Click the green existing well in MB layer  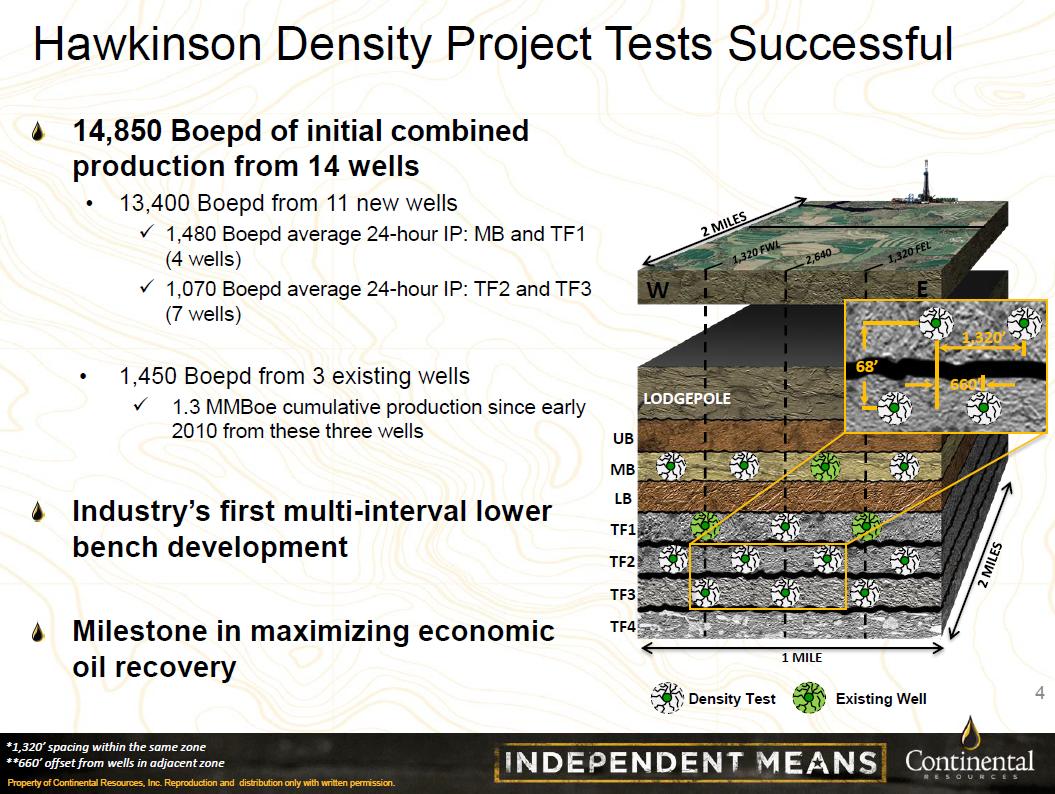(825, 465)
